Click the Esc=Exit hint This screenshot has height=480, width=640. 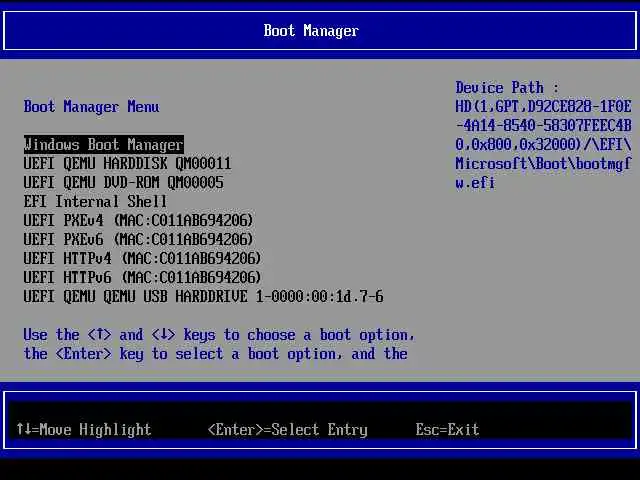point(447,430)
